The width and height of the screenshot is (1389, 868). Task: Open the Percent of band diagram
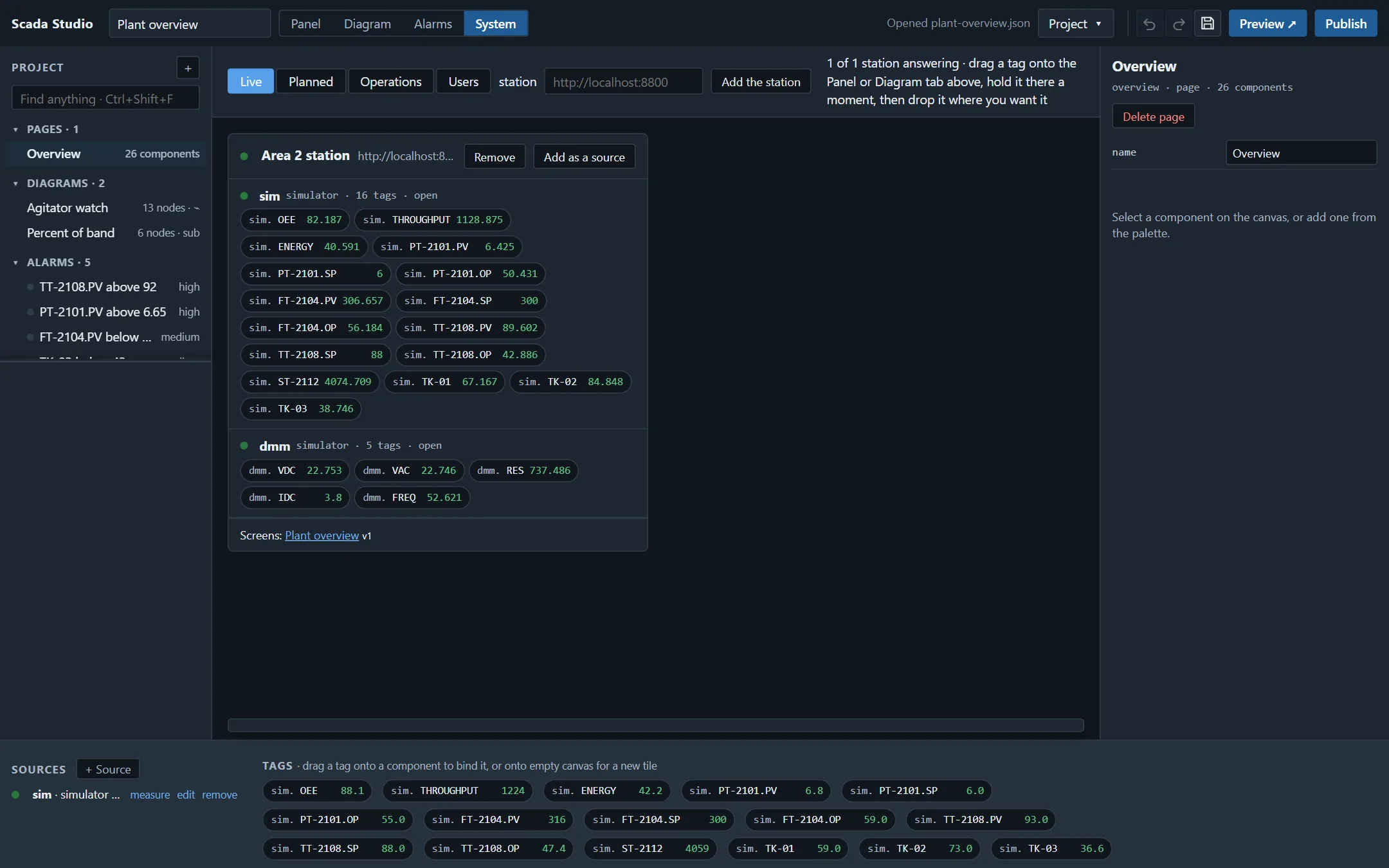(105, 233)
